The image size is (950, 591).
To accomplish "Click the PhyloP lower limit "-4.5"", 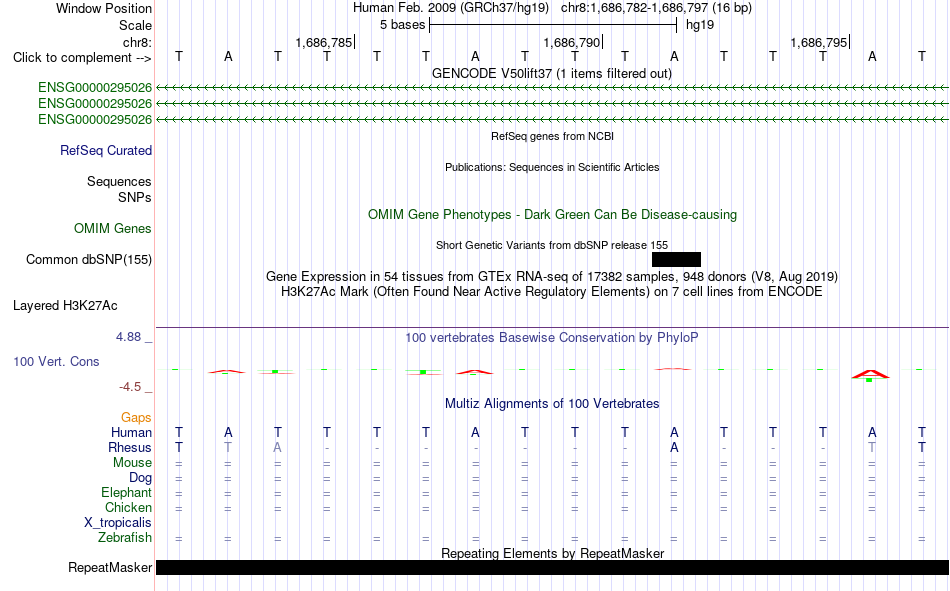I will (x=130, y=387).
